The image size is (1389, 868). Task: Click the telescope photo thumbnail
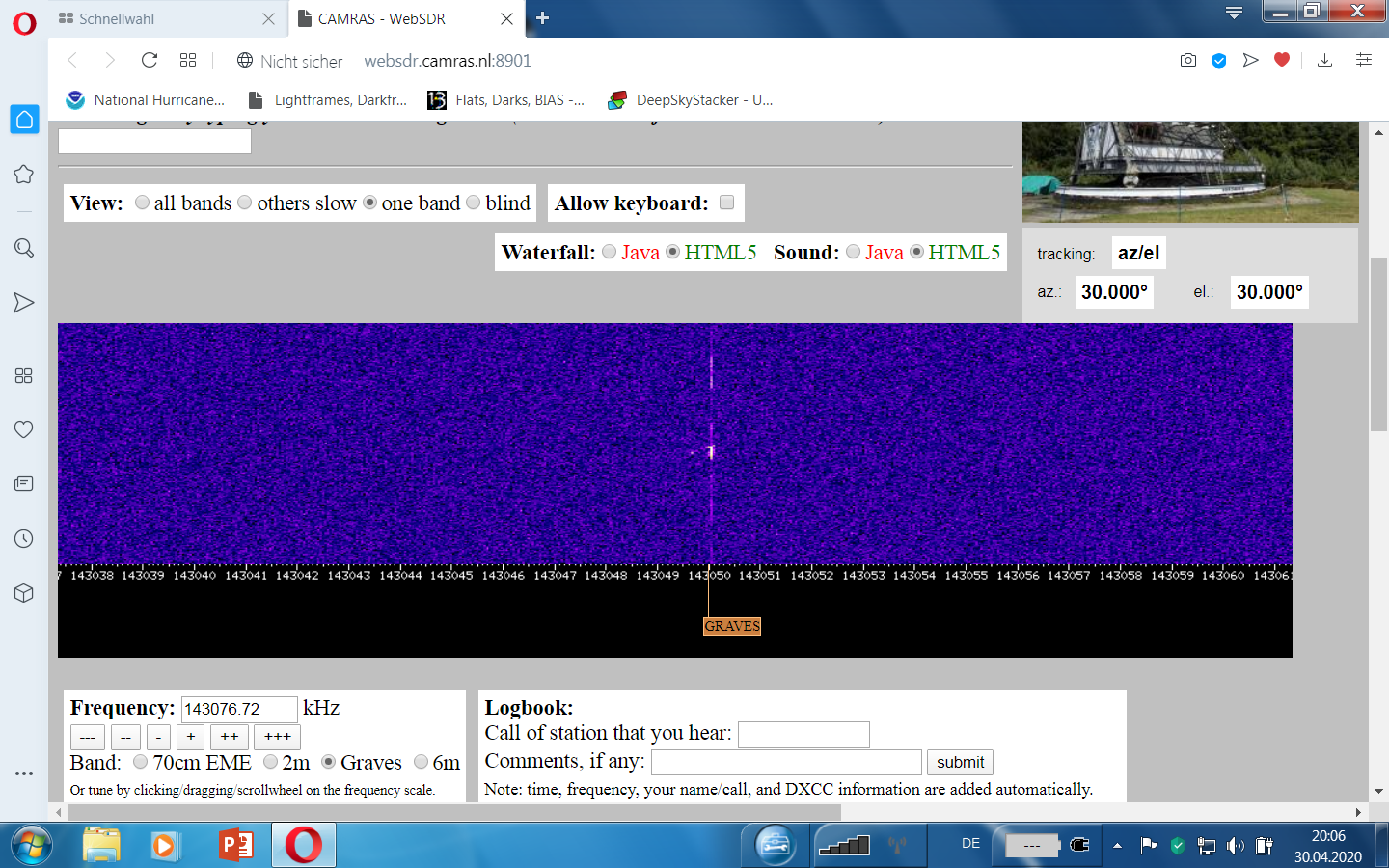(x=1190, y=172)
